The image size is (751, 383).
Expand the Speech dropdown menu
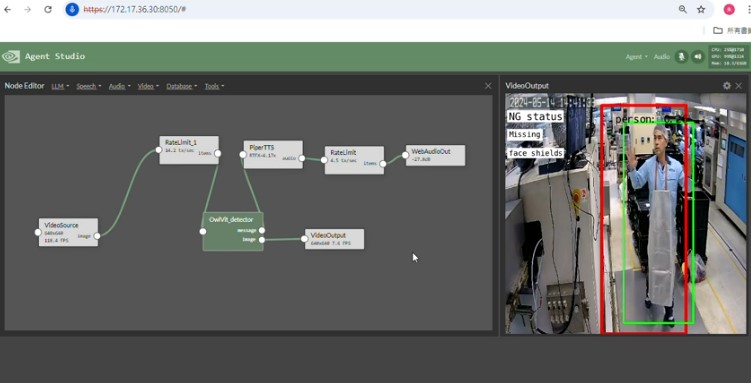[89, 86]
